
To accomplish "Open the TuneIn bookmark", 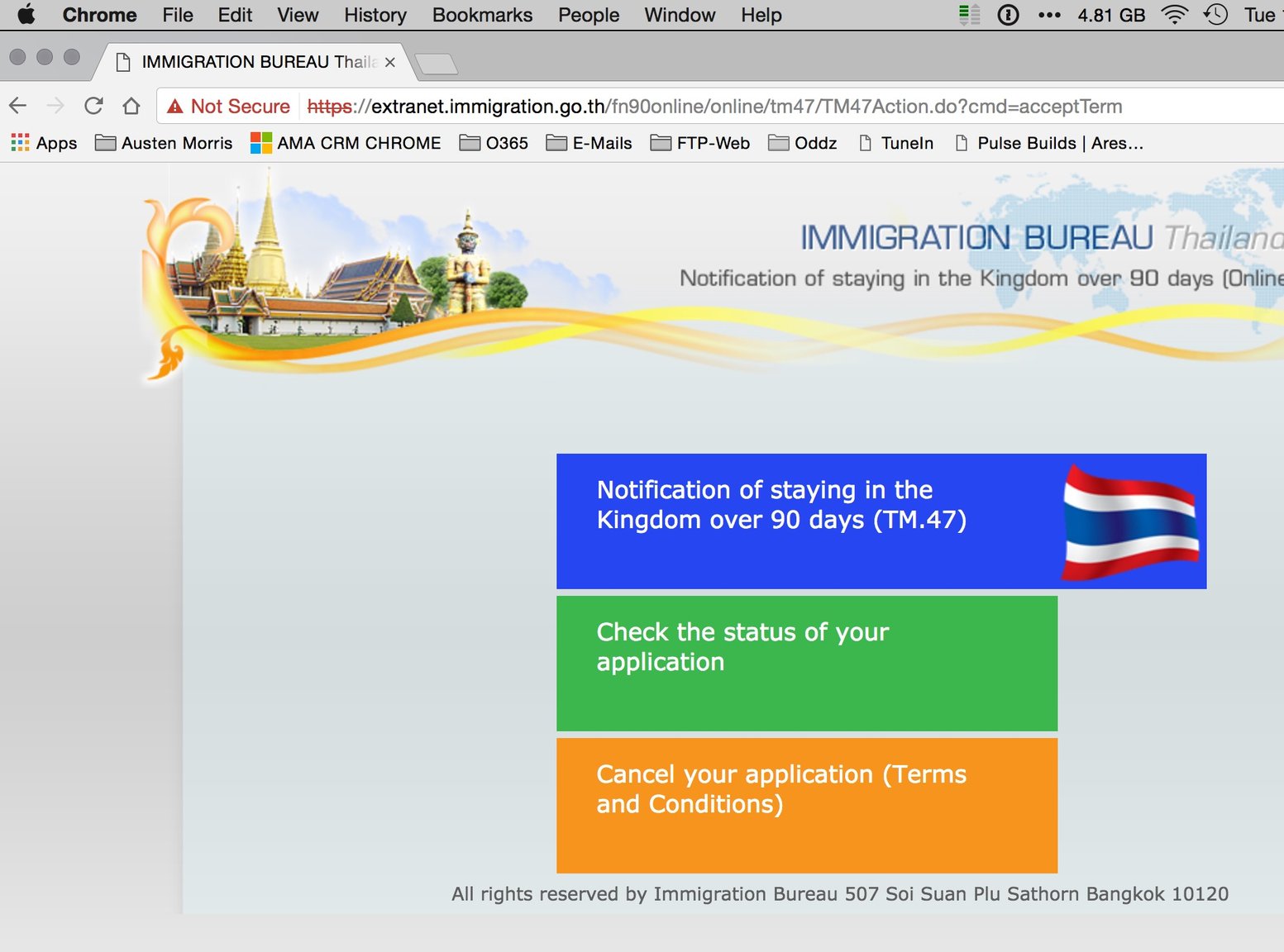I will [x=896, y=143].
